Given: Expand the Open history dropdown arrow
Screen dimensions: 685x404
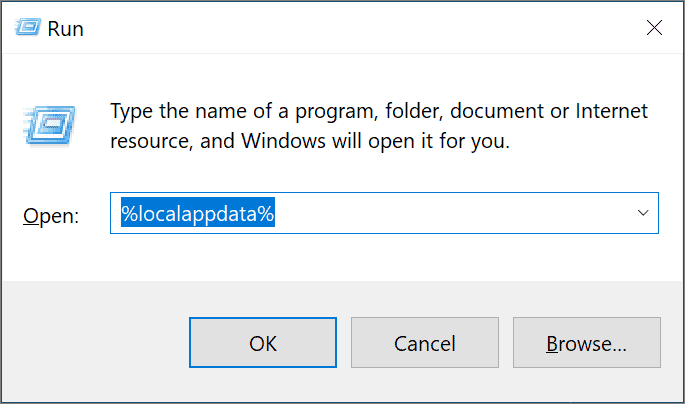Looking at the screenshot, I should pyautogui.click(x=643, y=213).
